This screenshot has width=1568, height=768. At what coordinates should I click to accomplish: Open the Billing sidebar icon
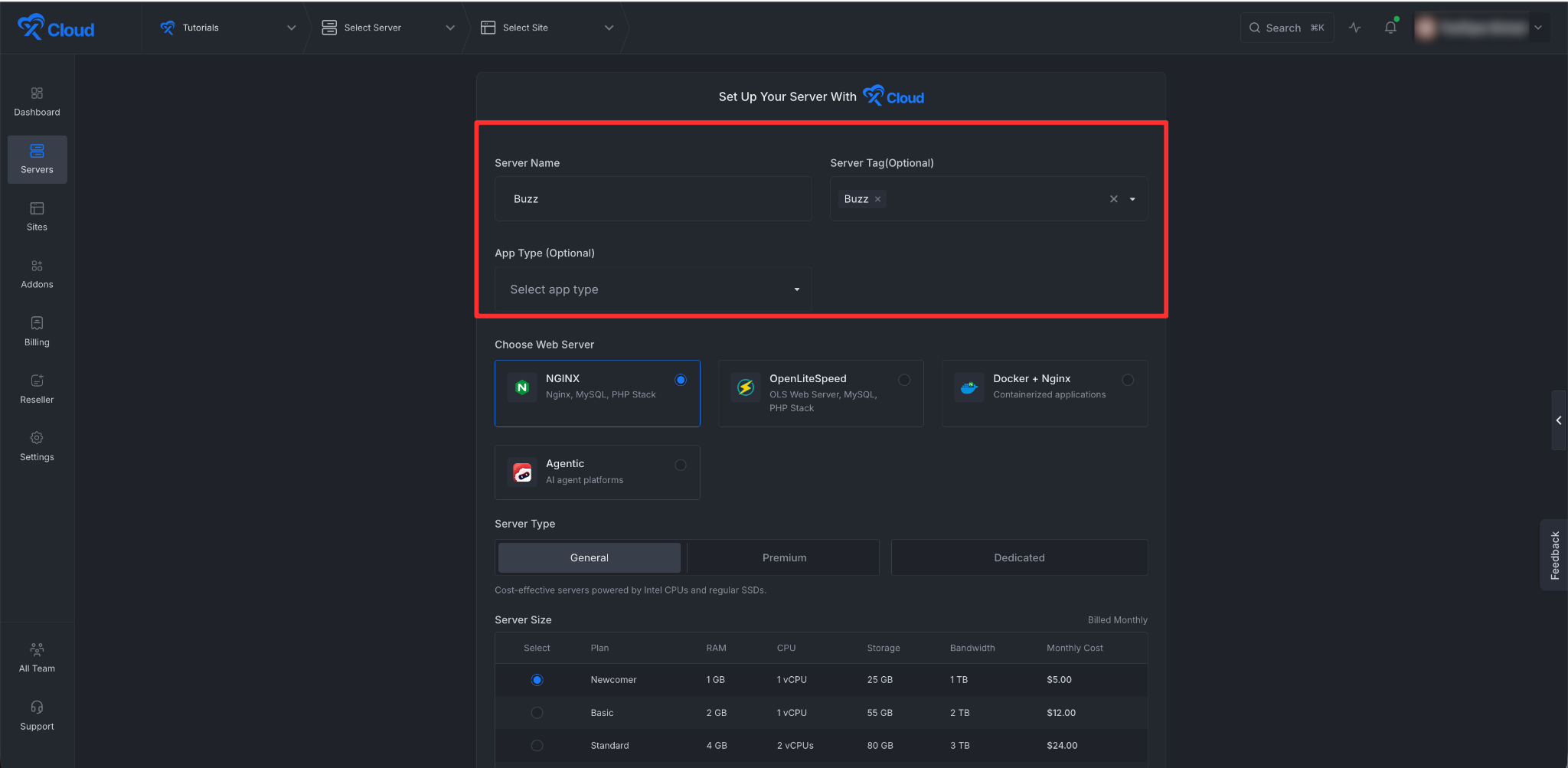click(x=37, y=323)
